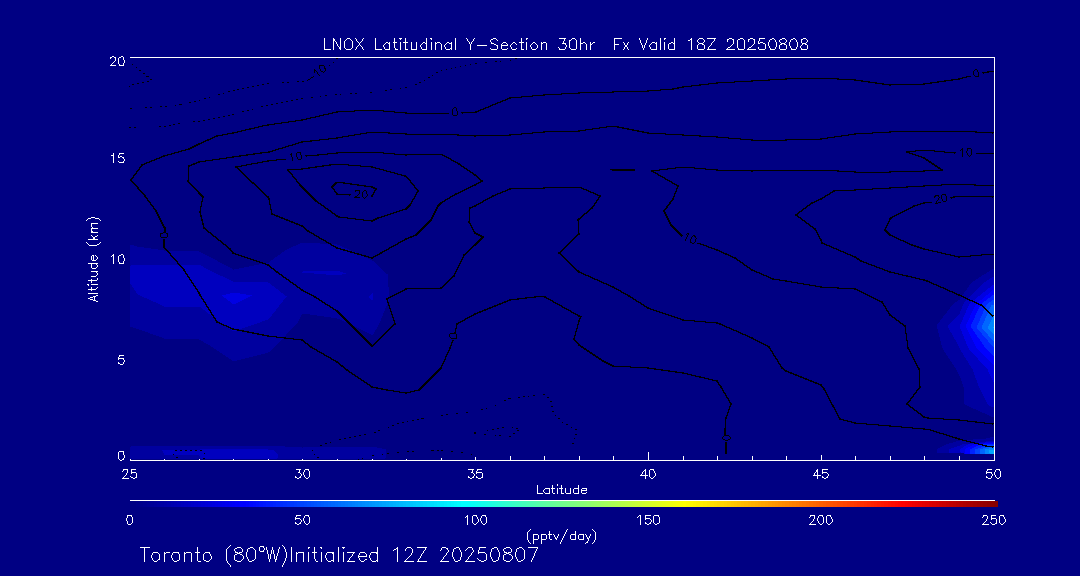1080x576 pixels.
Task: Click the x-axis tick label '35'
Action: click(476, 472)
